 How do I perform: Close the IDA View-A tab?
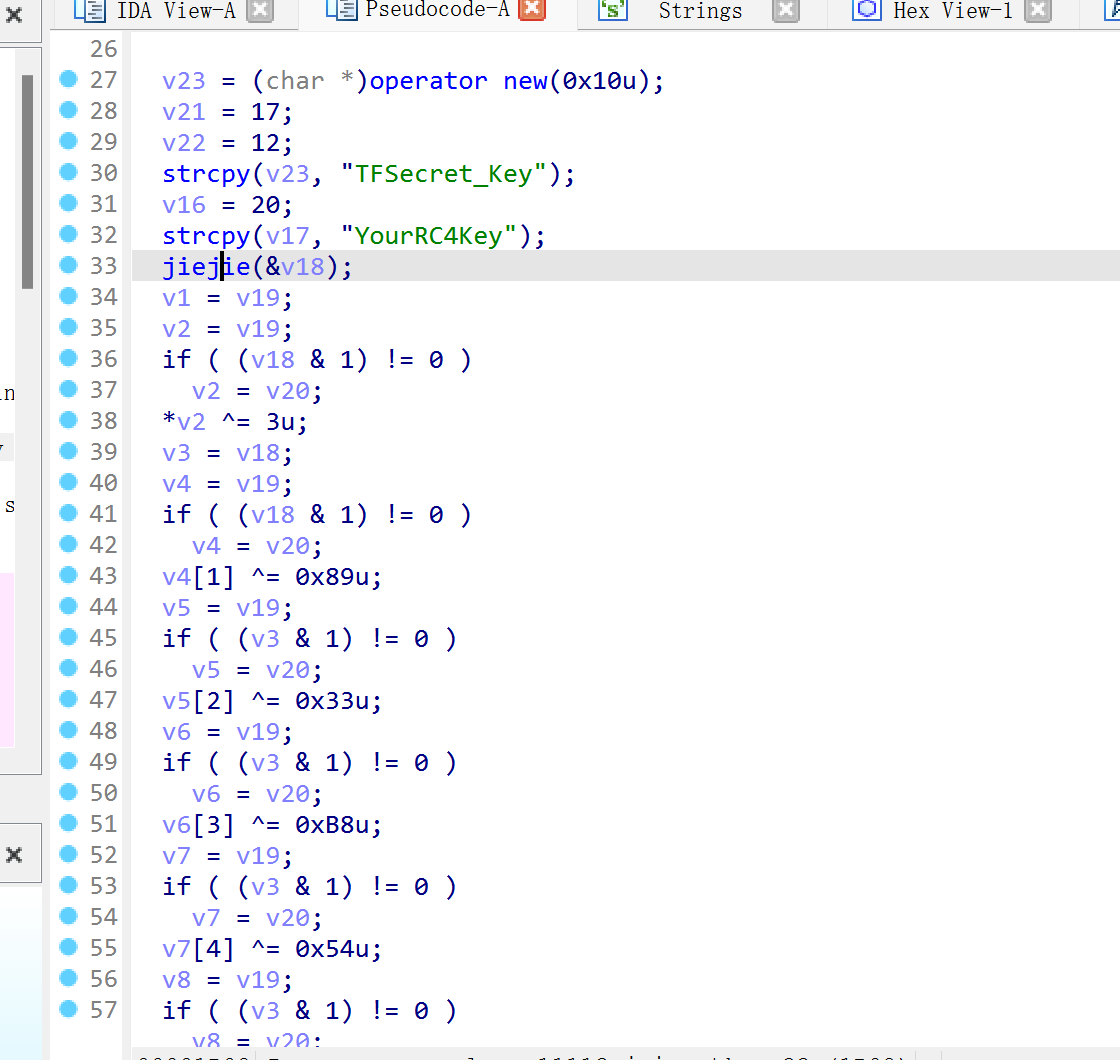pos(259,11)
